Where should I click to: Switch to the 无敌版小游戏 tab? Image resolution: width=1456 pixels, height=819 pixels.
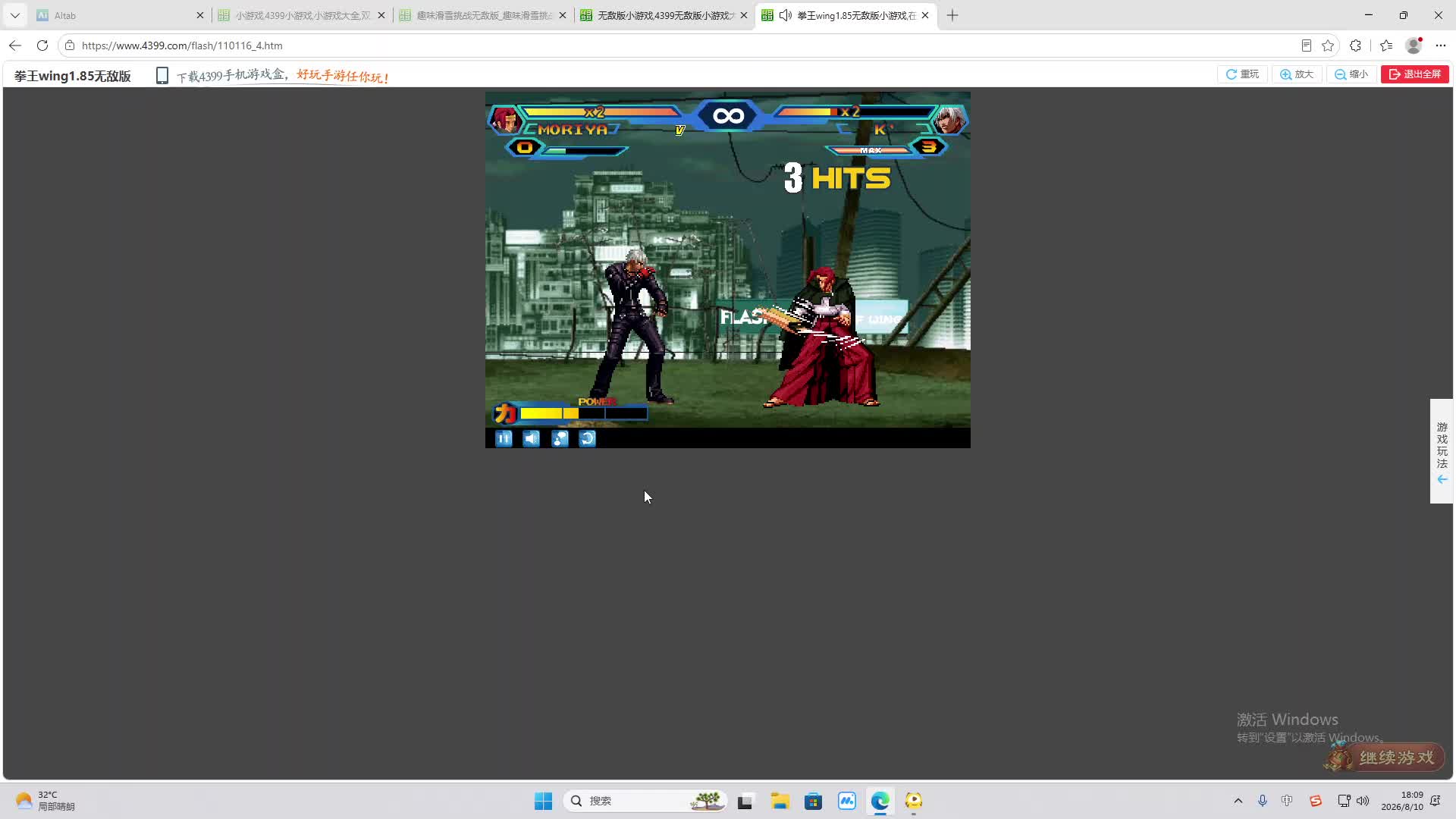tap(663, 15)
